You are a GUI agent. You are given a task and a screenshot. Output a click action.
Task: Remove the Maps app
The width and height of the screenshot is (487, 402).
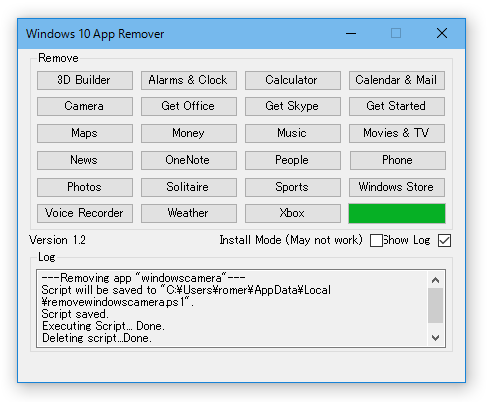[85, 133]
